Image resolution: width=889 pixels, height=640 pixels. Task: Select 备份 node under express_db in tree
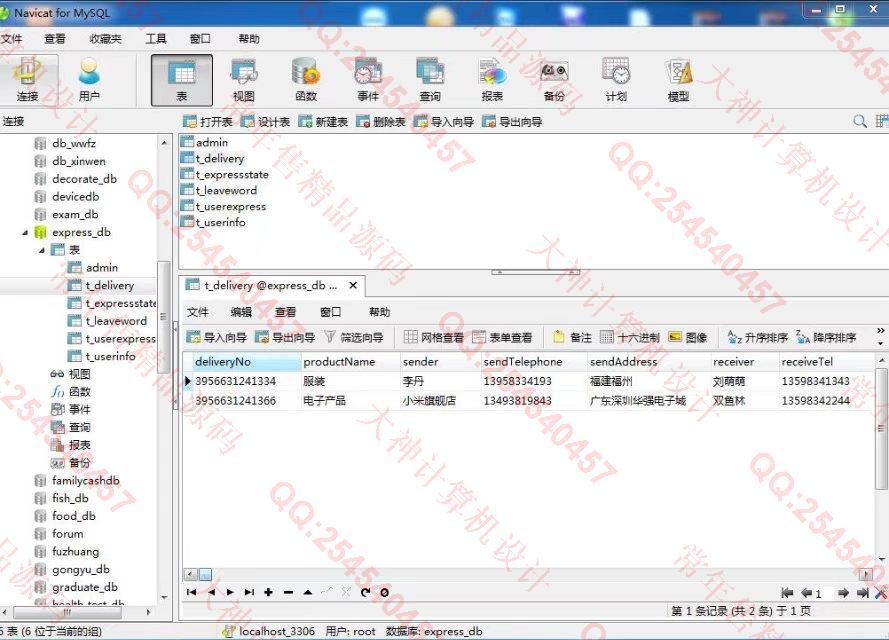coord(79,463)
